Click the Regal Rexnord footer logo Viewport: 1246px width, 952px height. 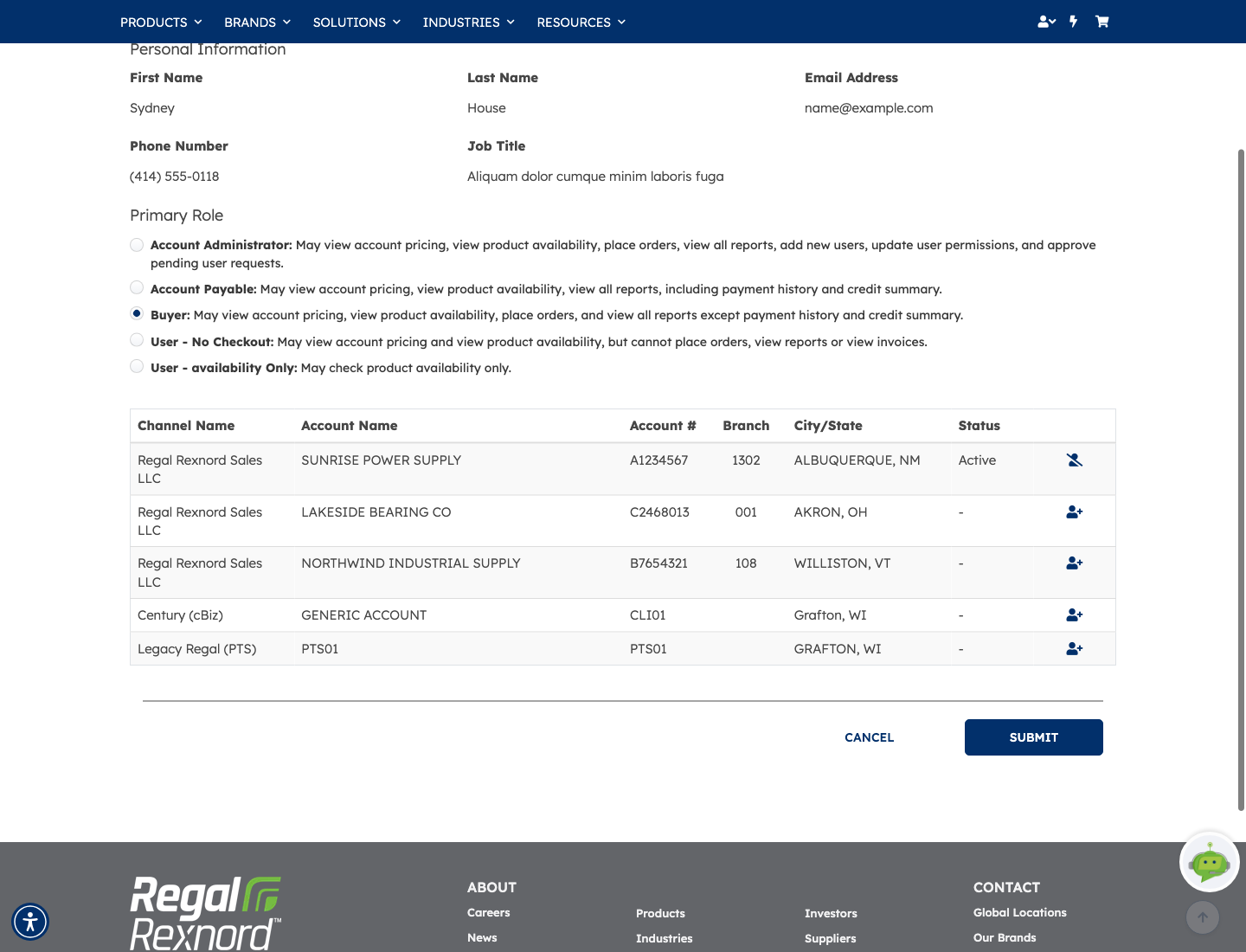coord(206,913)
